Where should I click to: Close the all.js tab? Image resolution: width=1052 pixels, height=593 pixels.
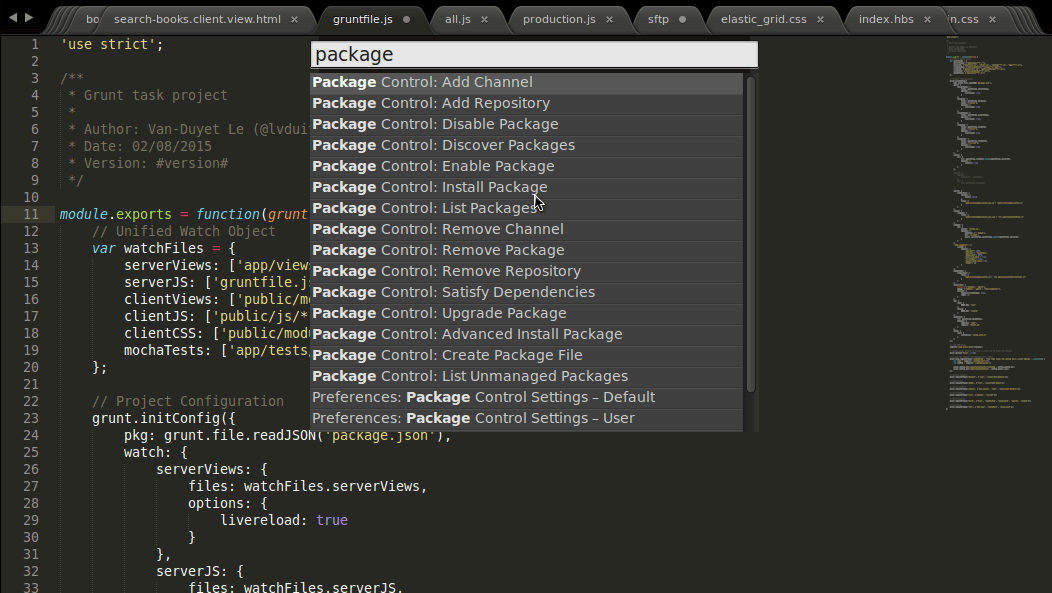tap(484, 17)
